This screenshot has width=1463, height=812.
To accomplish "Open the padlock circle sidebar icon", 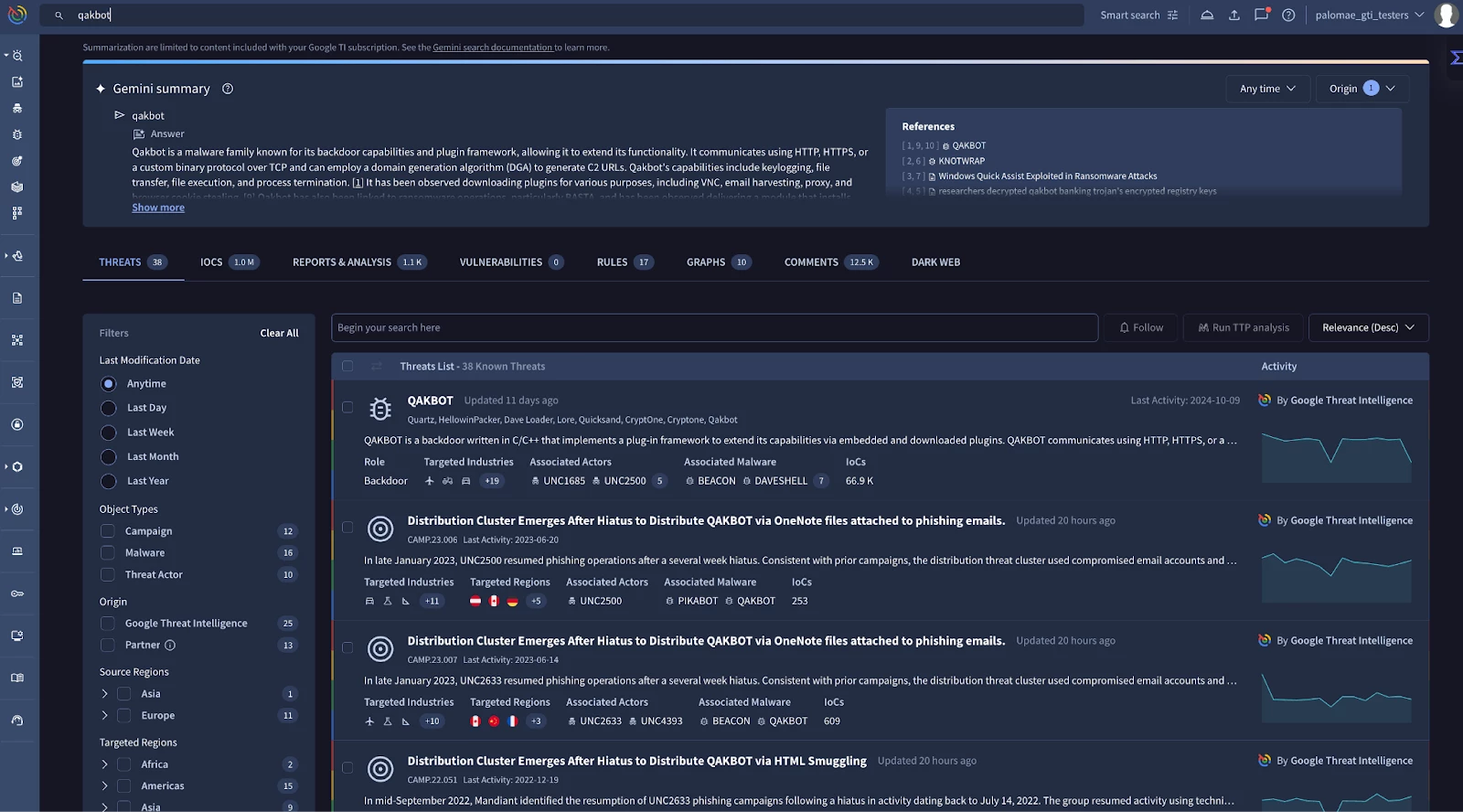I will click(x=17, y=424).
